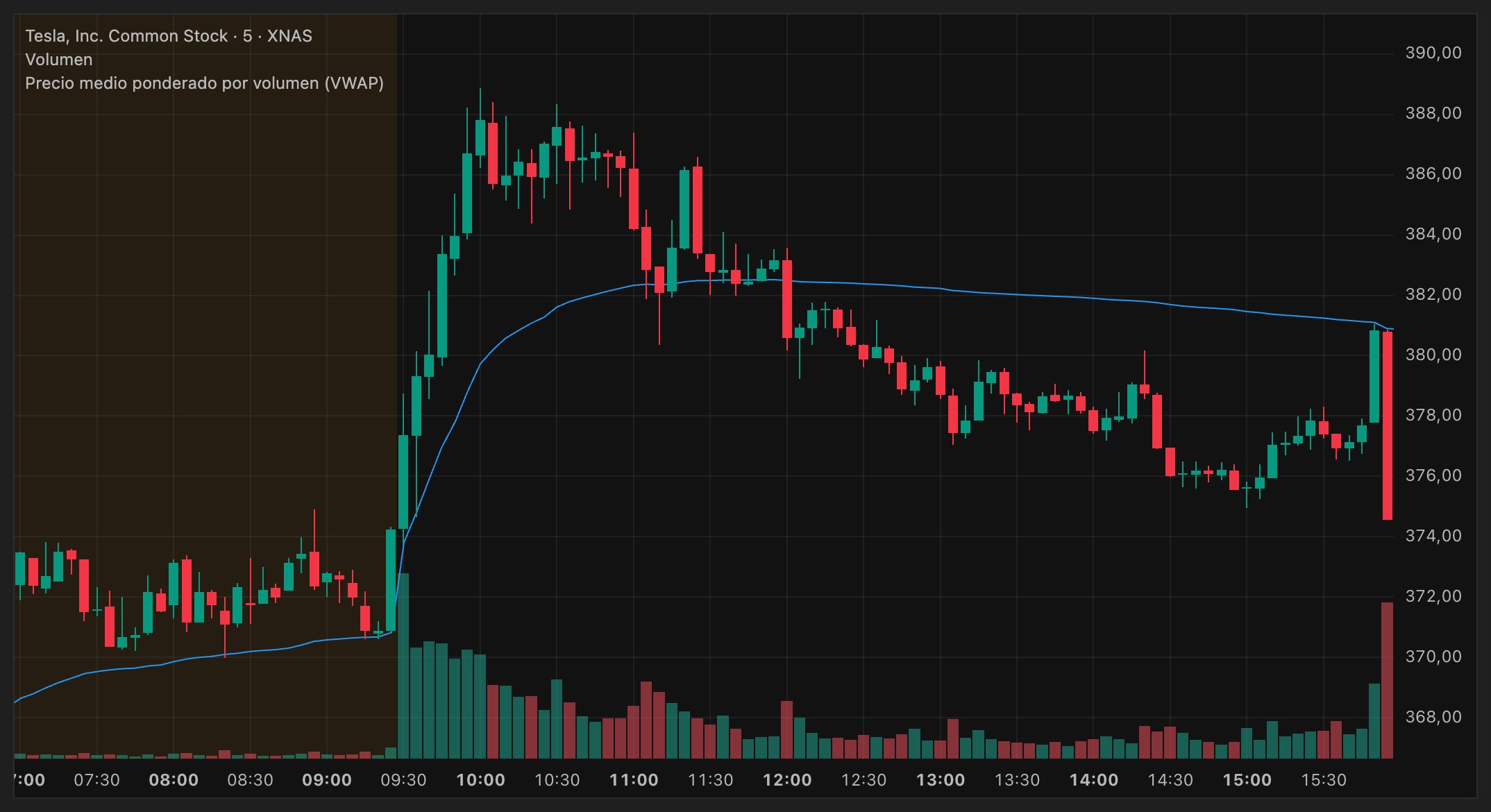The height and width of the screenshot is (812, 1491).
Task: Click the 07:30 time axis label
Action: tap(97, 780)
